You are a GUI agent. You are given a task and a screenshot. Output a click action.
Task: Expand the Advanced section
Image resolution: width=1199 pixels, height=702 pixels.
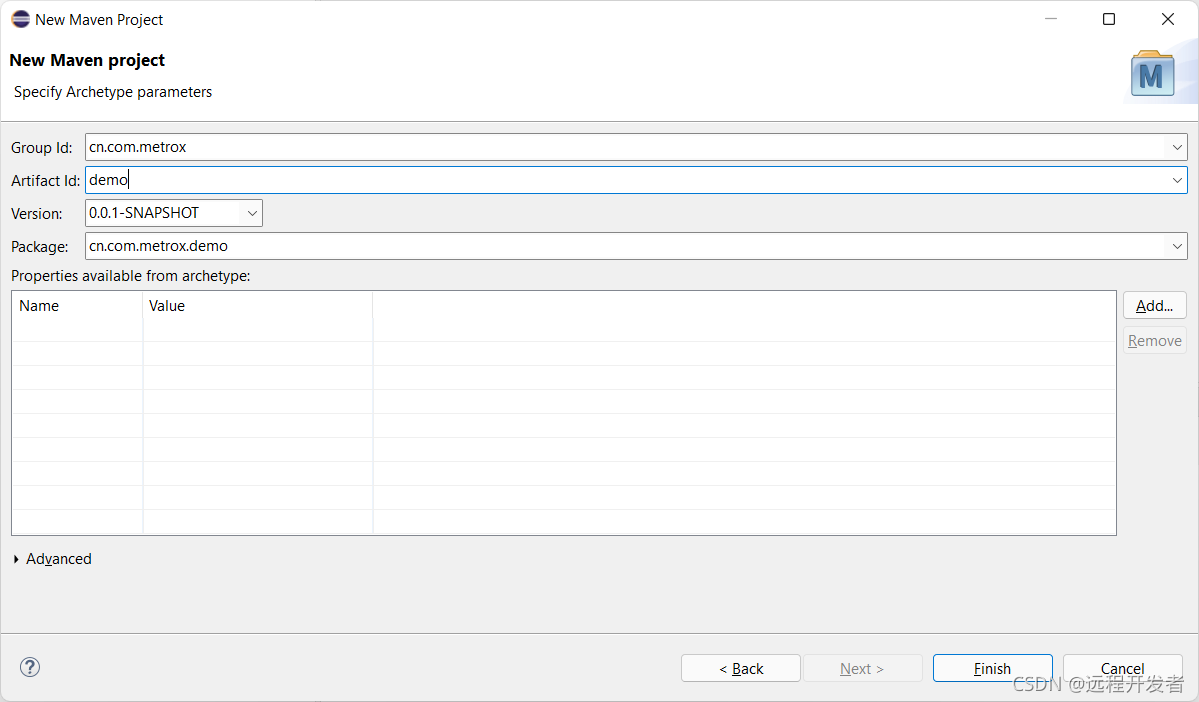click(x=52, y=559)
